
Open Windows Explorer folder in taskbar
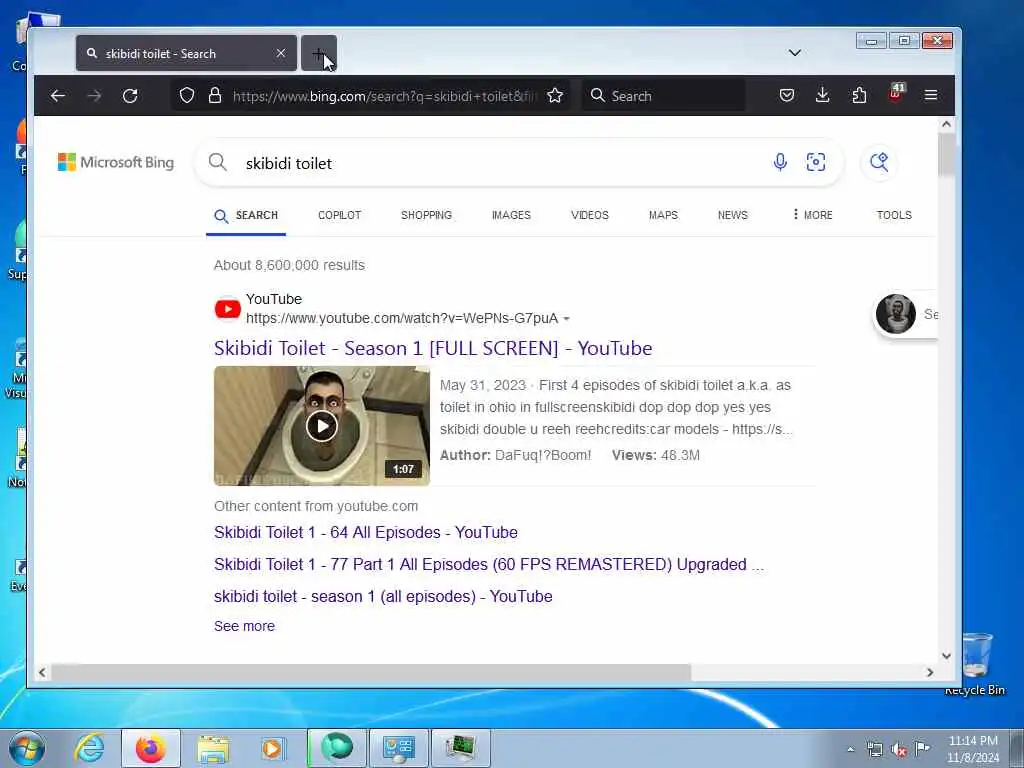[213, 748]
